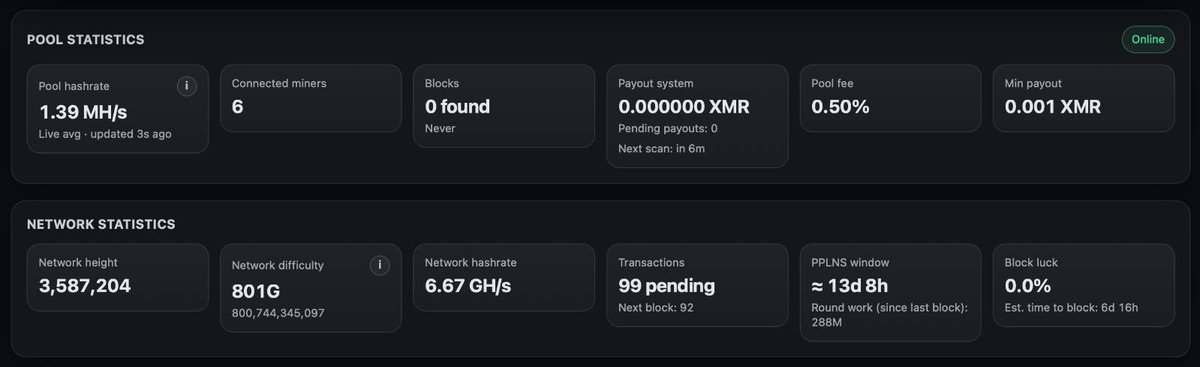Select the Min payout card
This screenshot has width=1200, height=367.
1083,98
